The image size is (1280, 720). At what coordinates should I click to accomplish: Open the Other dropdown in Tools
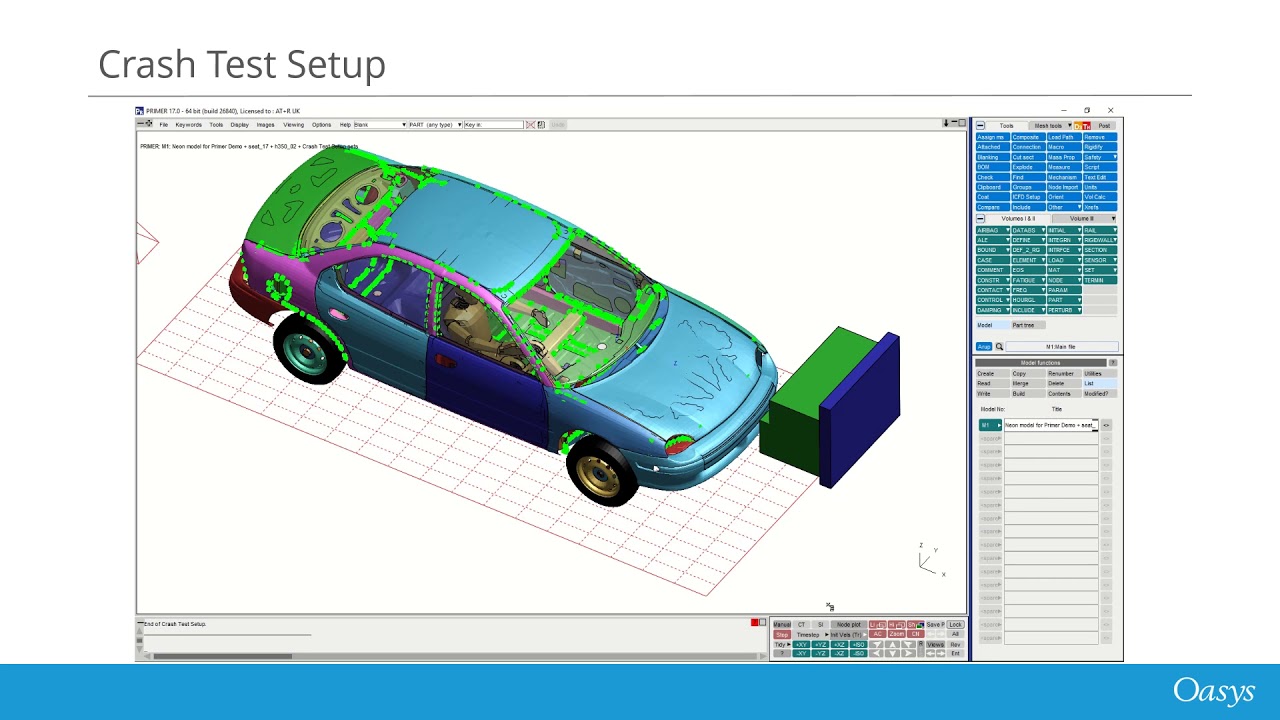tap(1064, 207)
